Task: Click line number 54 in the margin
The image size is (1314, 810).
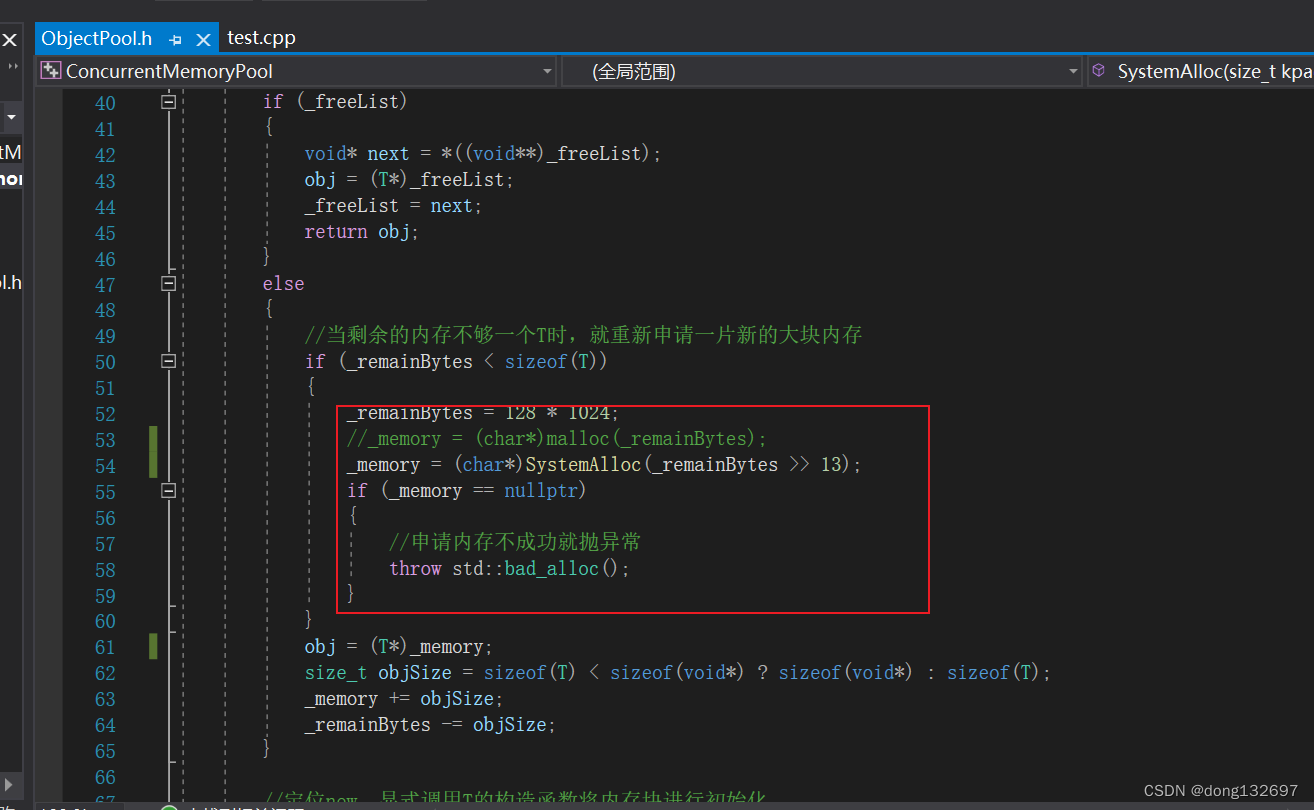Action: pyautogui.click(x=105, y=467)
